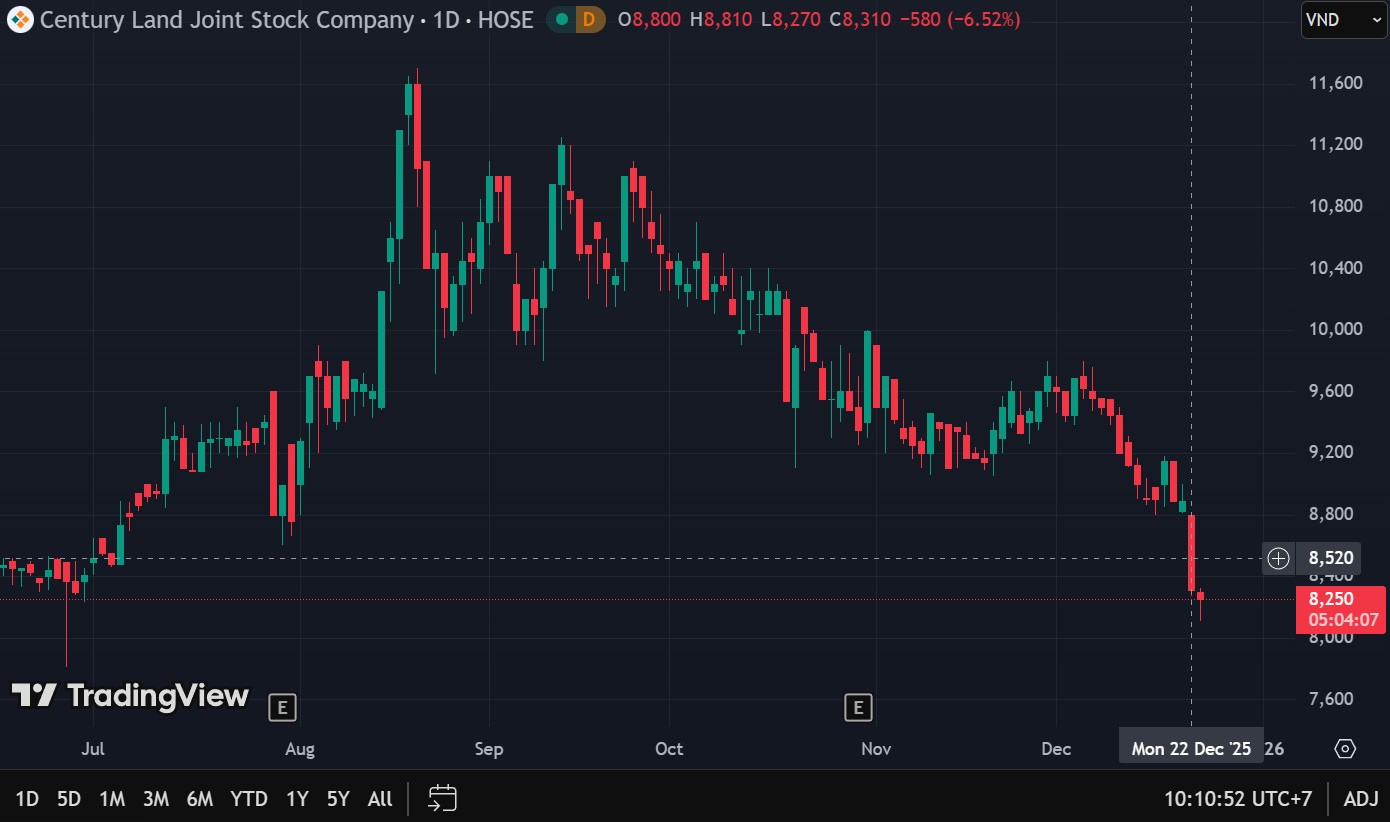
Task: Switch to the 6M time range
Action: click(200, 798)
